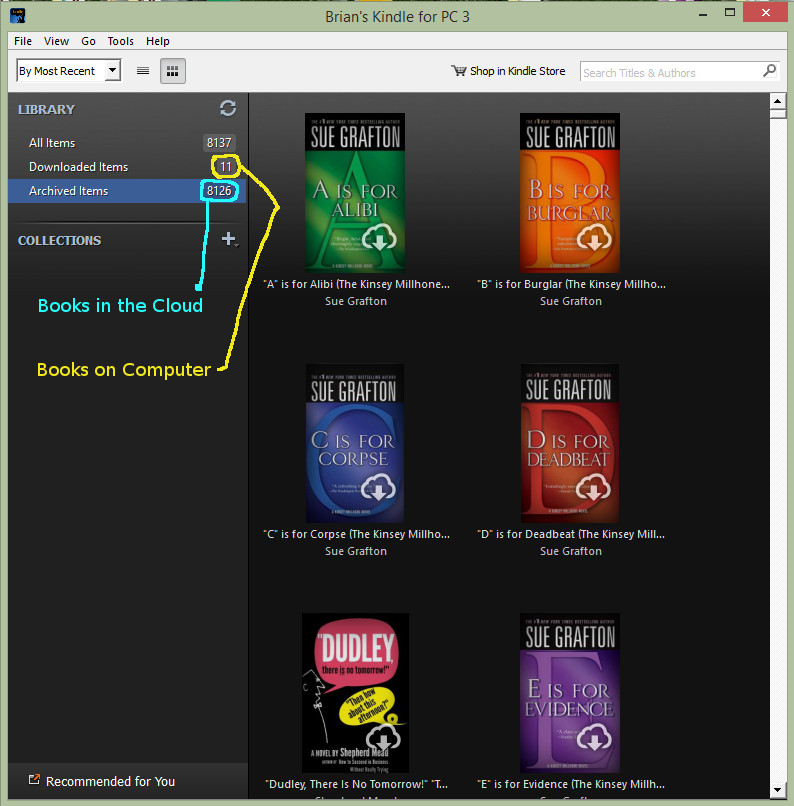This screenshot has height=806, width=794.
Task: Add a new collection with plus icon
Action: tap(229, 239)
